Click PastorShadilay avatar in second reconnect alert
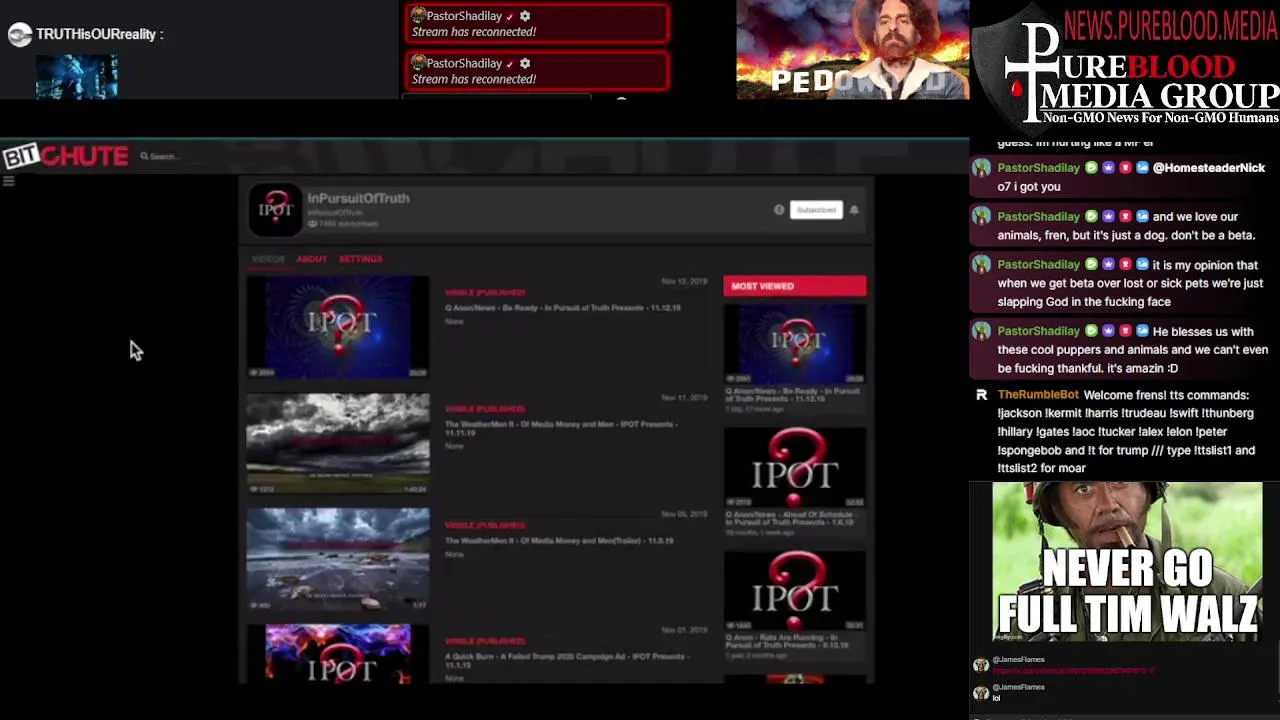Screen dimensions: 1280x720 coord(418,63)
